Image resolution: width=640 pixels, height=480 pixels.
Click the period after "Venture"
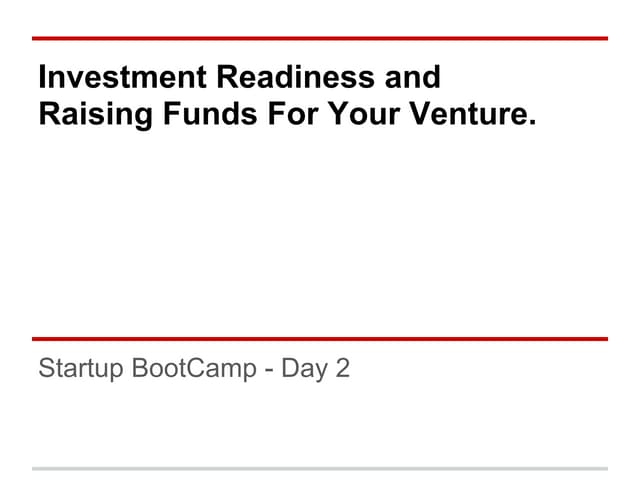click(531, 122)
